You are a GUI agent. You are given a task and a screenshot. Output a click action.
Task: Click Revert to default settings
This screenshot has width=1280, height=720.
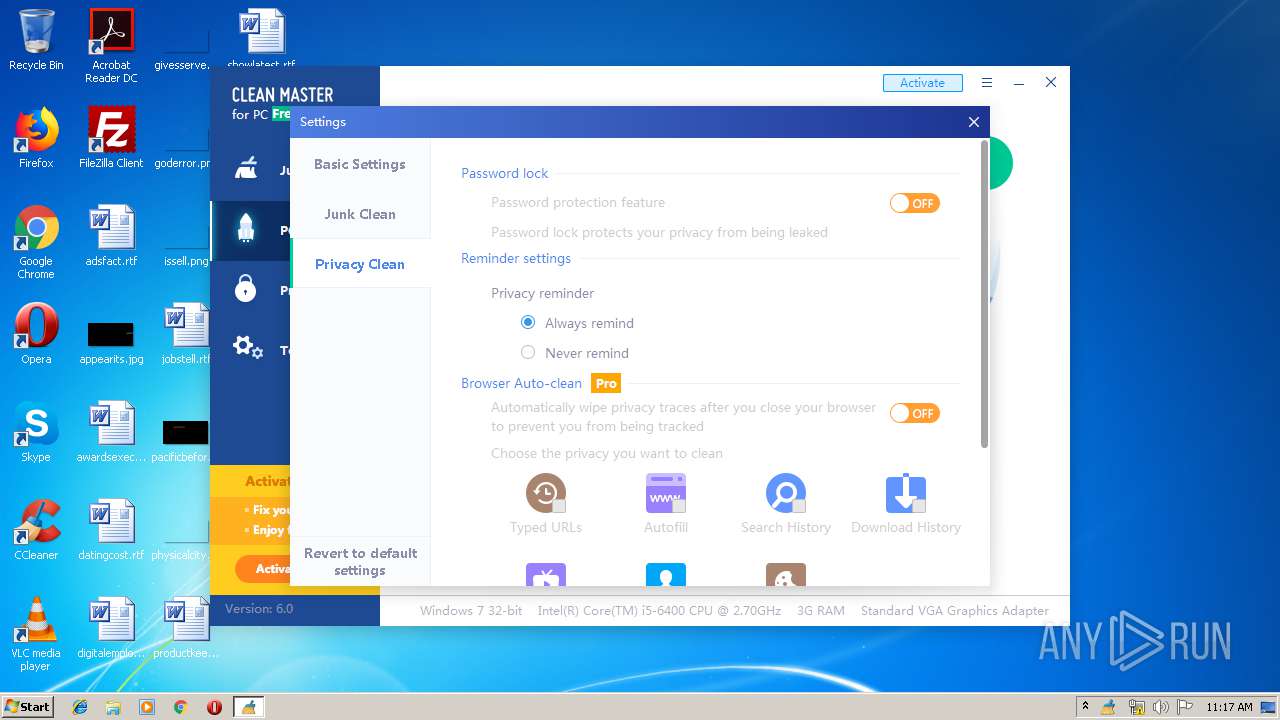[x=360, y=561]
